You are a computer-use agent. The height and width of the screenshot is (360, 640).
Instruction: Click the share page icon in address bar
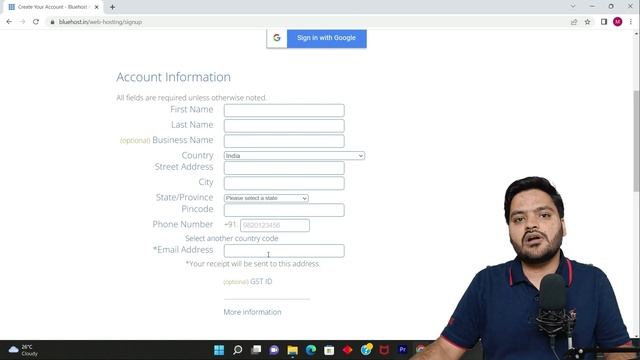(574, 22)
